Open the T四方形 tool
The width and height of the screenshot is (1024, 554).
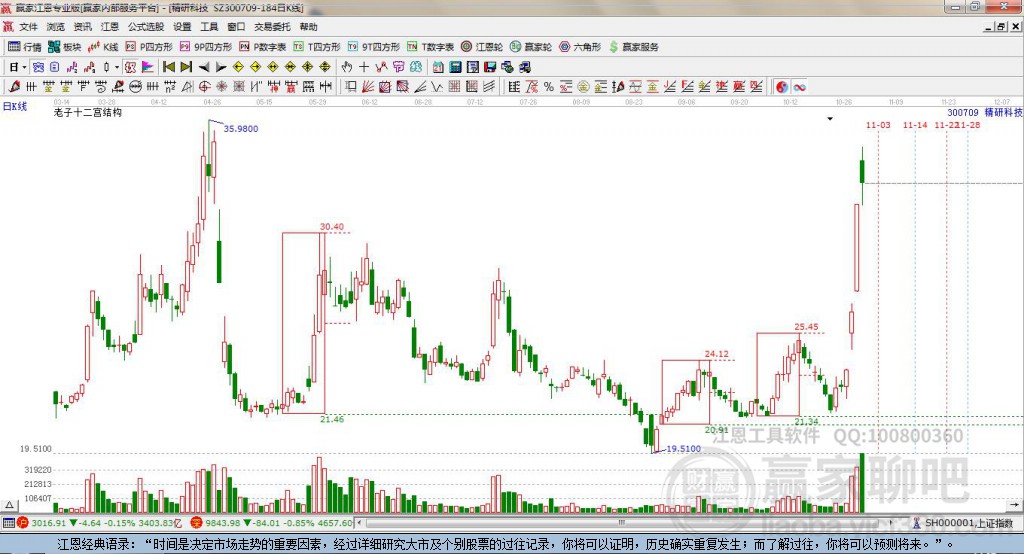point(317,46)
